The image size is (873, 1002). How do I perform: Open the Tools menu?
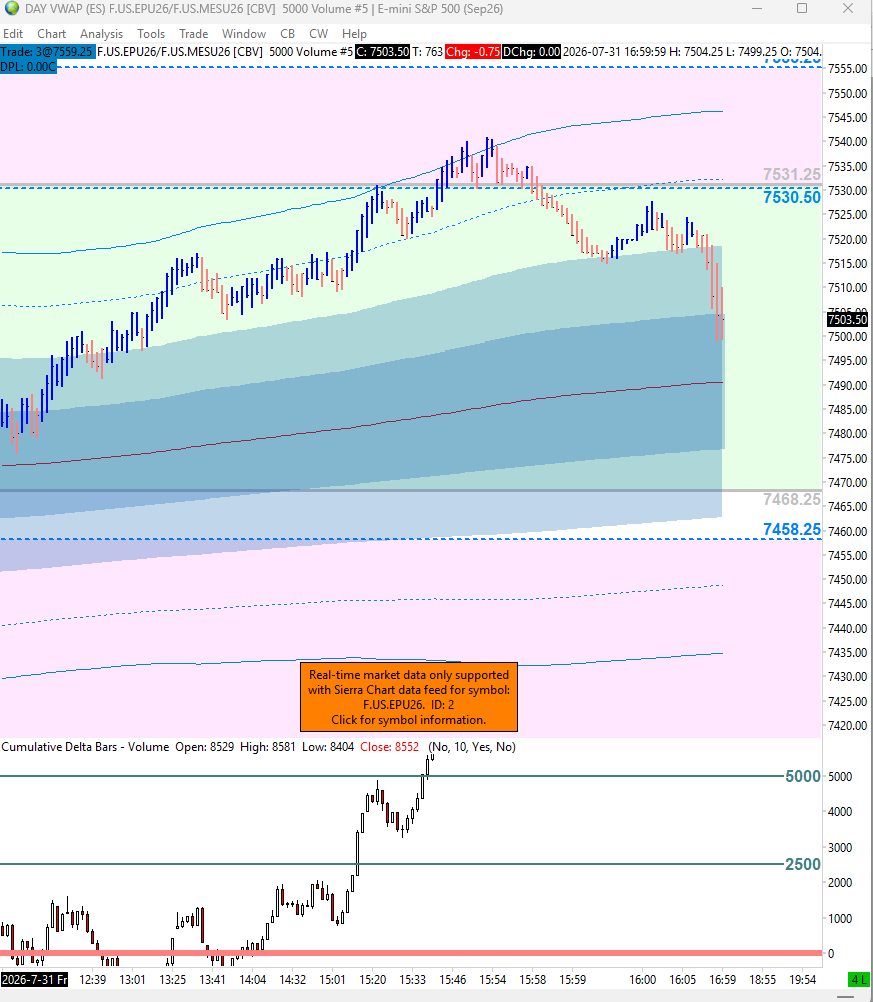pos(151,34)
